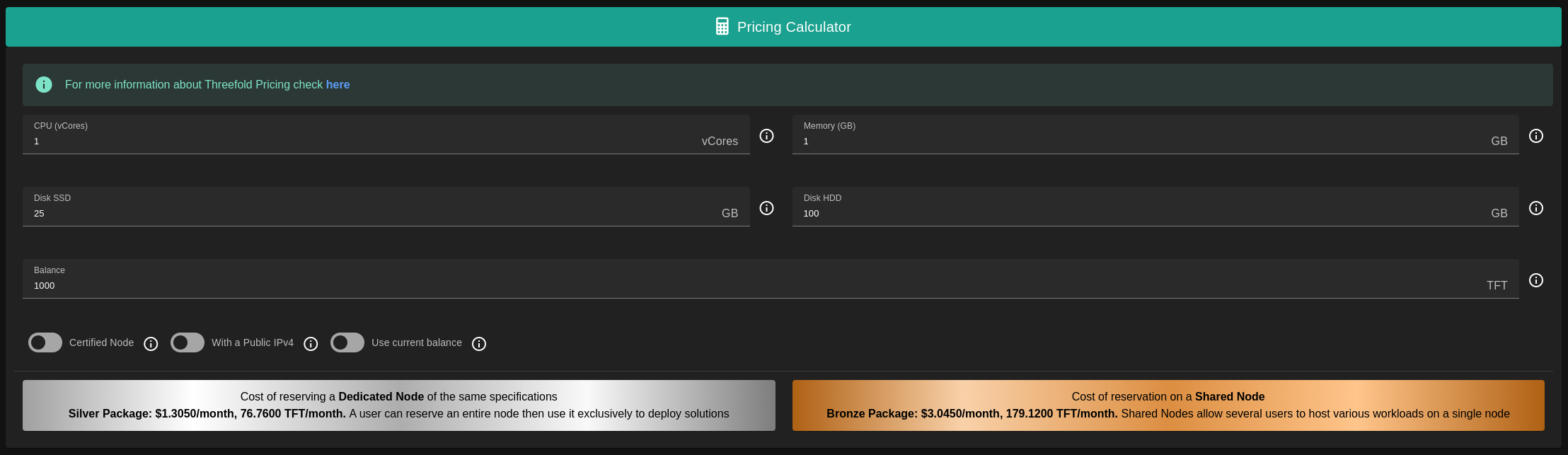Click the info icon next to Disk HDD
The height and width of the screenshot is (455, 1568).
[1535, 208]
